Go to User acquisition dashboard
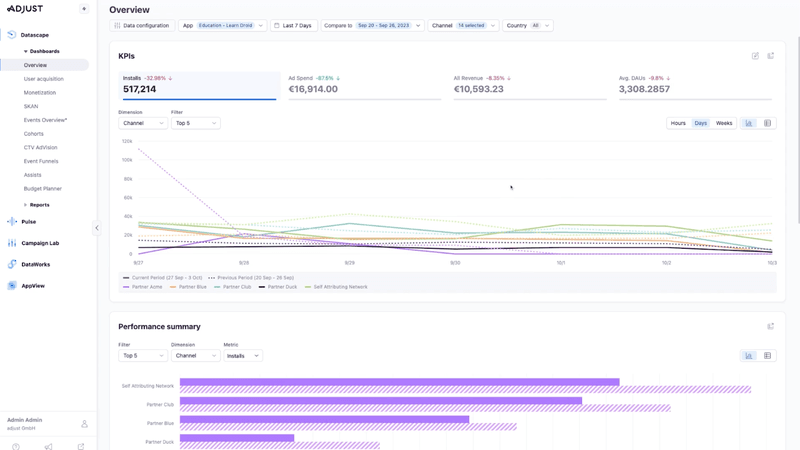800x450 pixels. tap(44, 79)
